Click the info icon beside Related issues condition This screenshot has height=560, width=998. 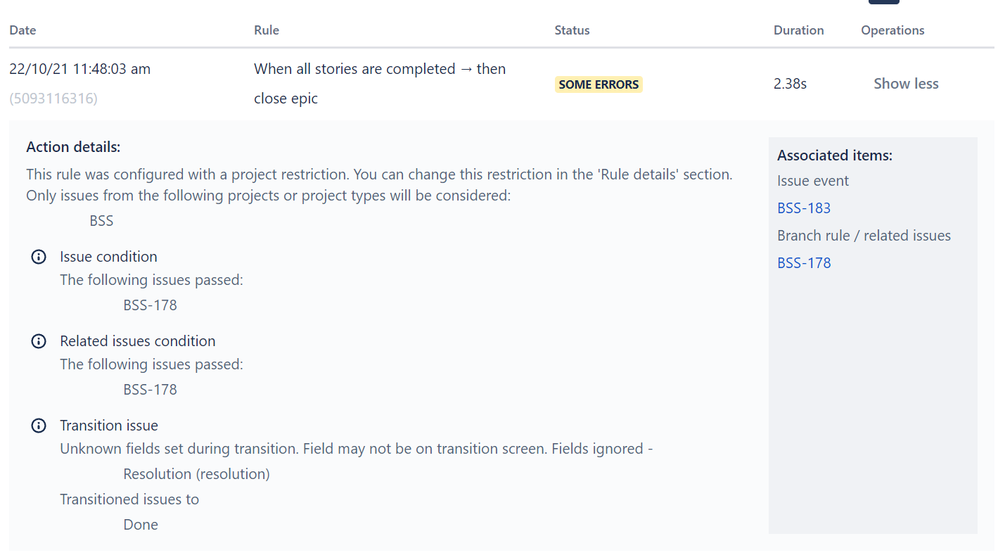39,341
